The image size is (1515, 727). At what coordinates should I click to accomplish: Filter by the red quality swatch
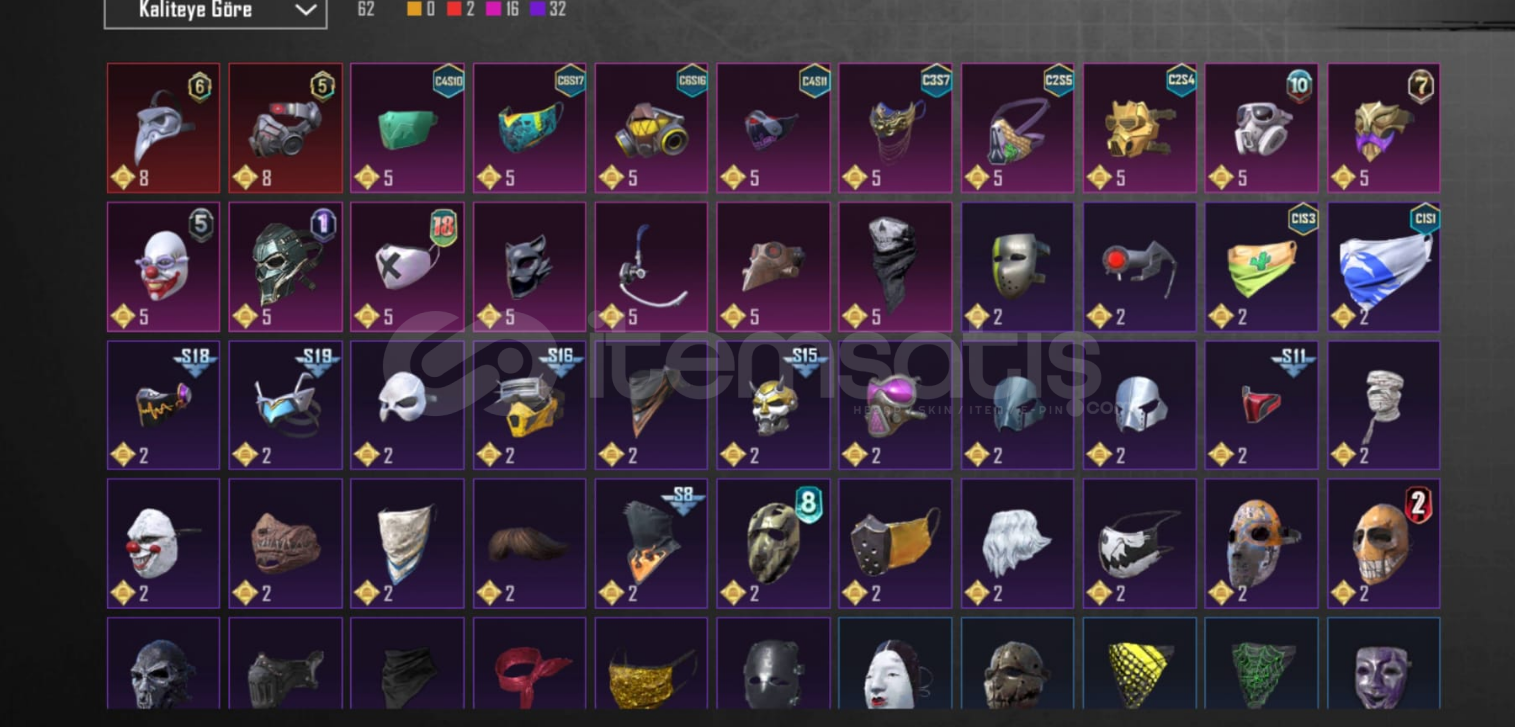[x=455, y=10]
